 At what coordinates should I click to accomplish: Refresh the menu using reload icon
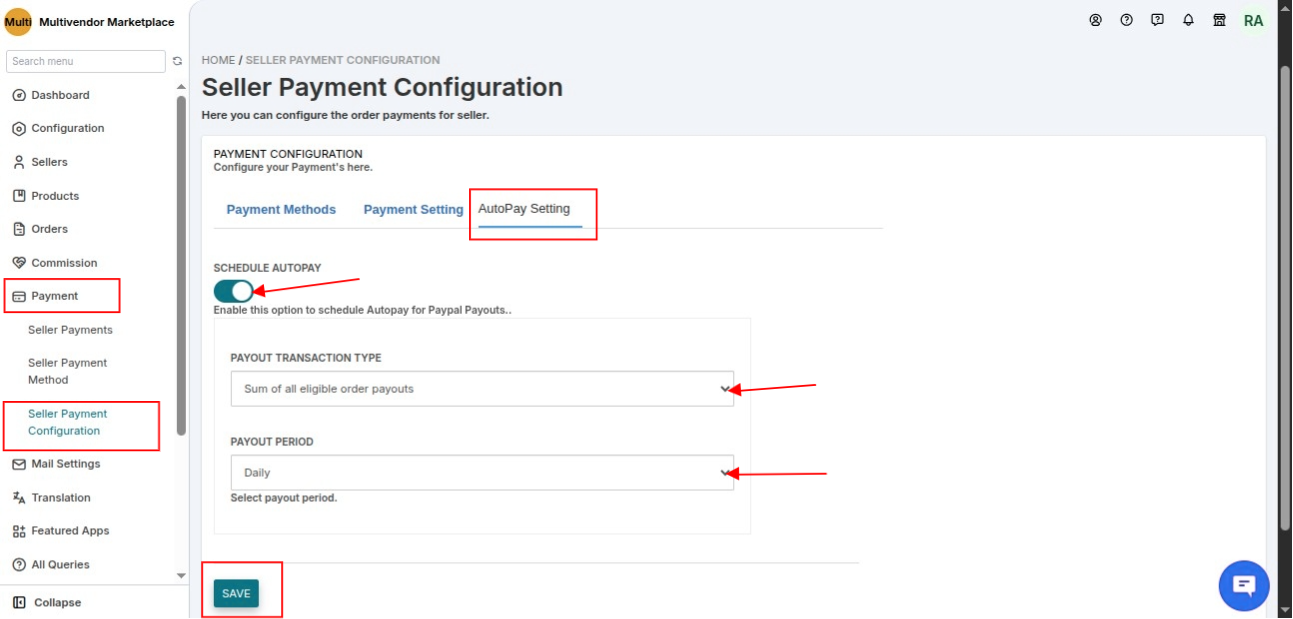[178, 61]
